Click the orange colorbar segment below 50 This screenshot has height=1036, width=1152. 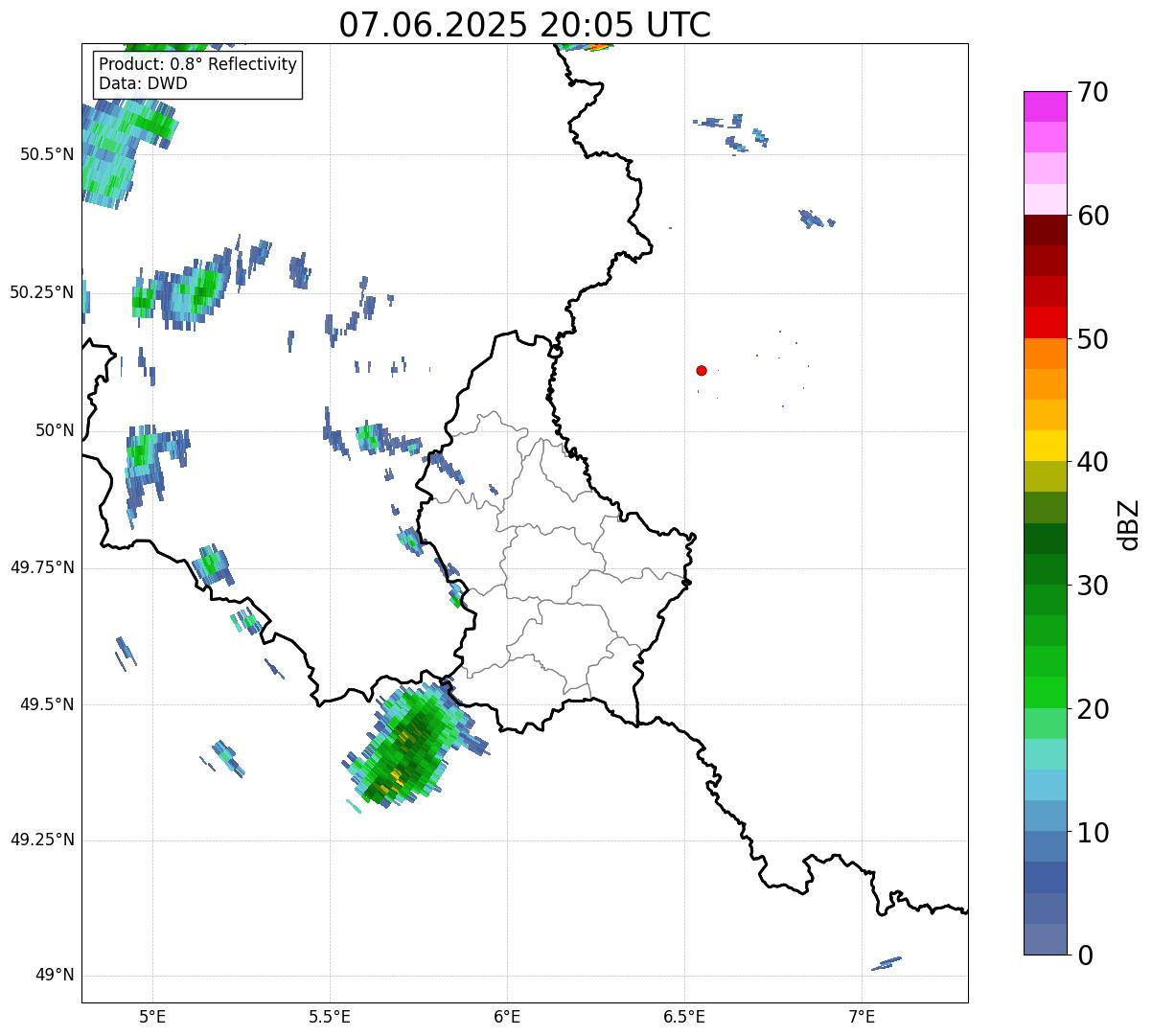coord(1046,354)
